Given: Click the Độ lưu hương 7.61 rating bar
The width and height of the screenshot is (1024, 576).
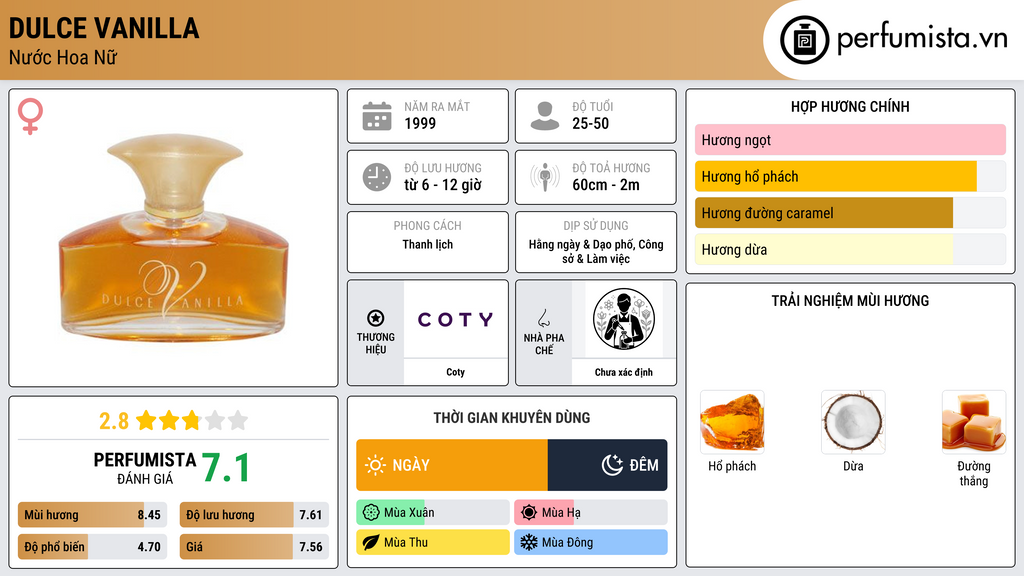Looking at the screenshot, I should point(254,515).
